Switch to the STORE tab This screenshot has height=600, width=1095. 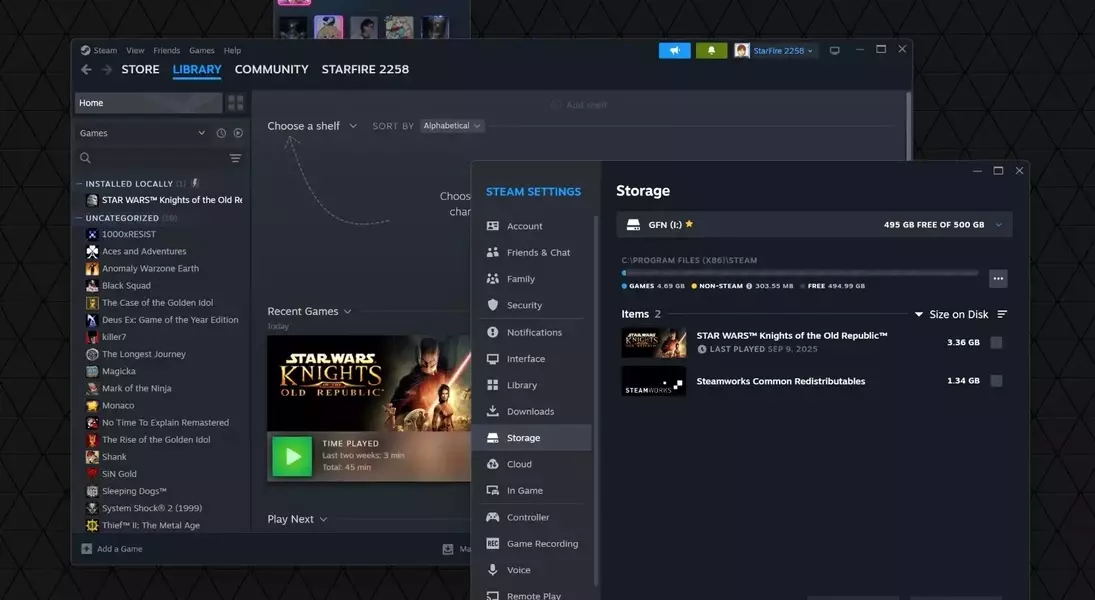[140, 70]
